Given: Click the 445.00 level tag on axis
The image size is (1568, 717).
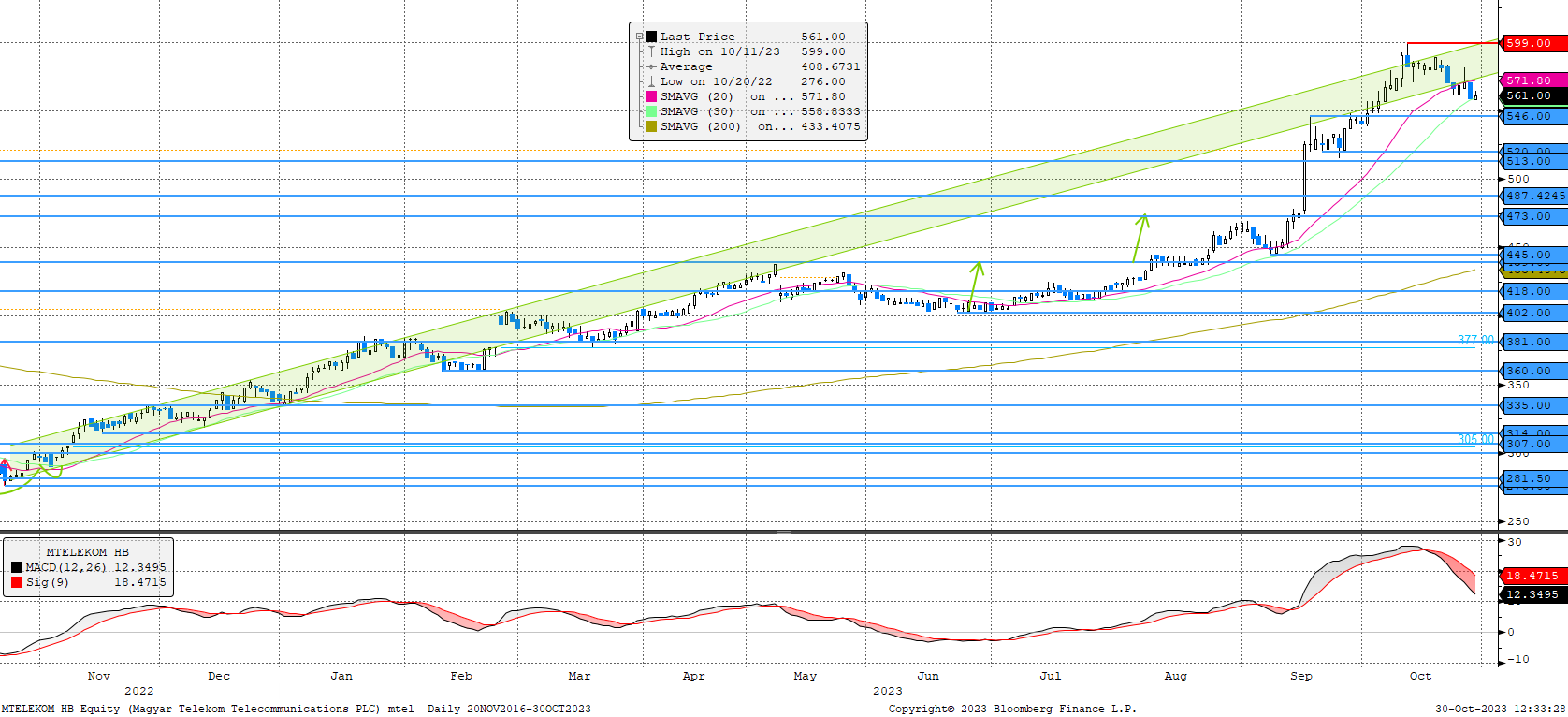Looking at the screenshot, I should pyautogui.click(x=1533, y=255).
